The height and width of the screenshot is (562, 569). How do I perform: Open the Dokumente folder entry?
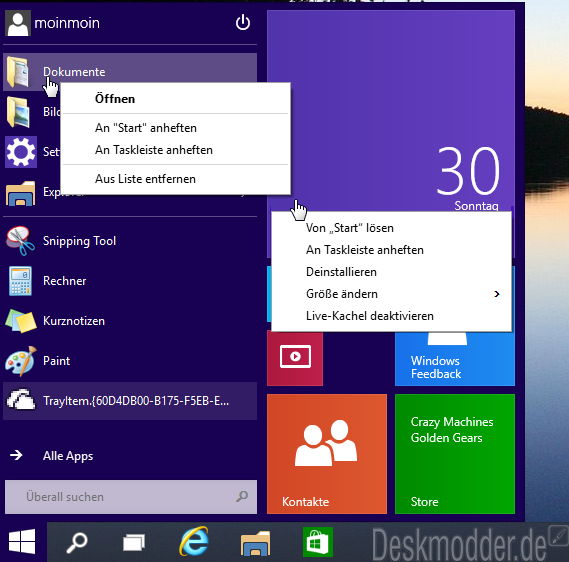coord(130,72)
